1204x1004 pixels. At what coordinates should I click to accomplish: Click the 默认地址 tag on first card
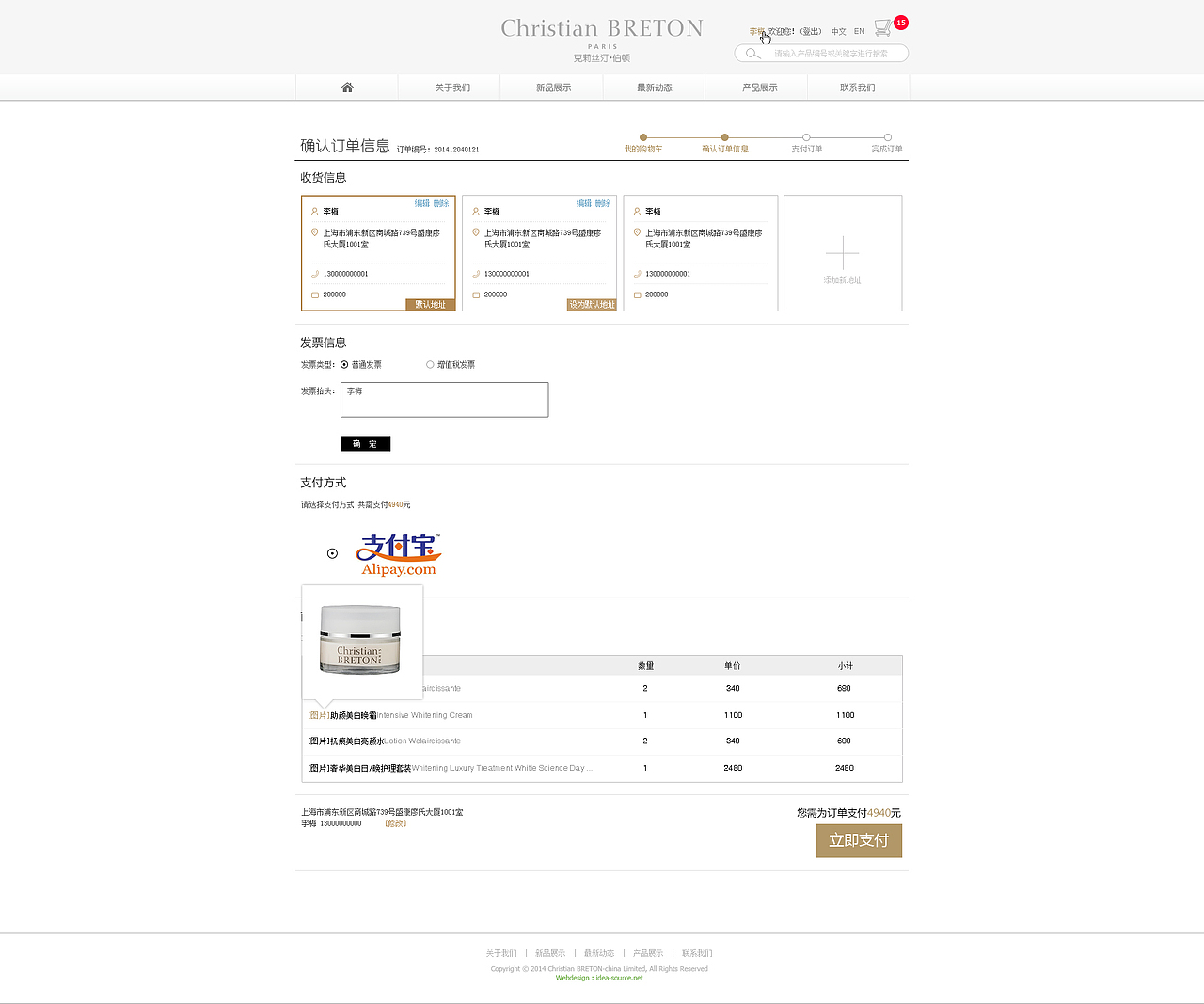click(431, 305)
